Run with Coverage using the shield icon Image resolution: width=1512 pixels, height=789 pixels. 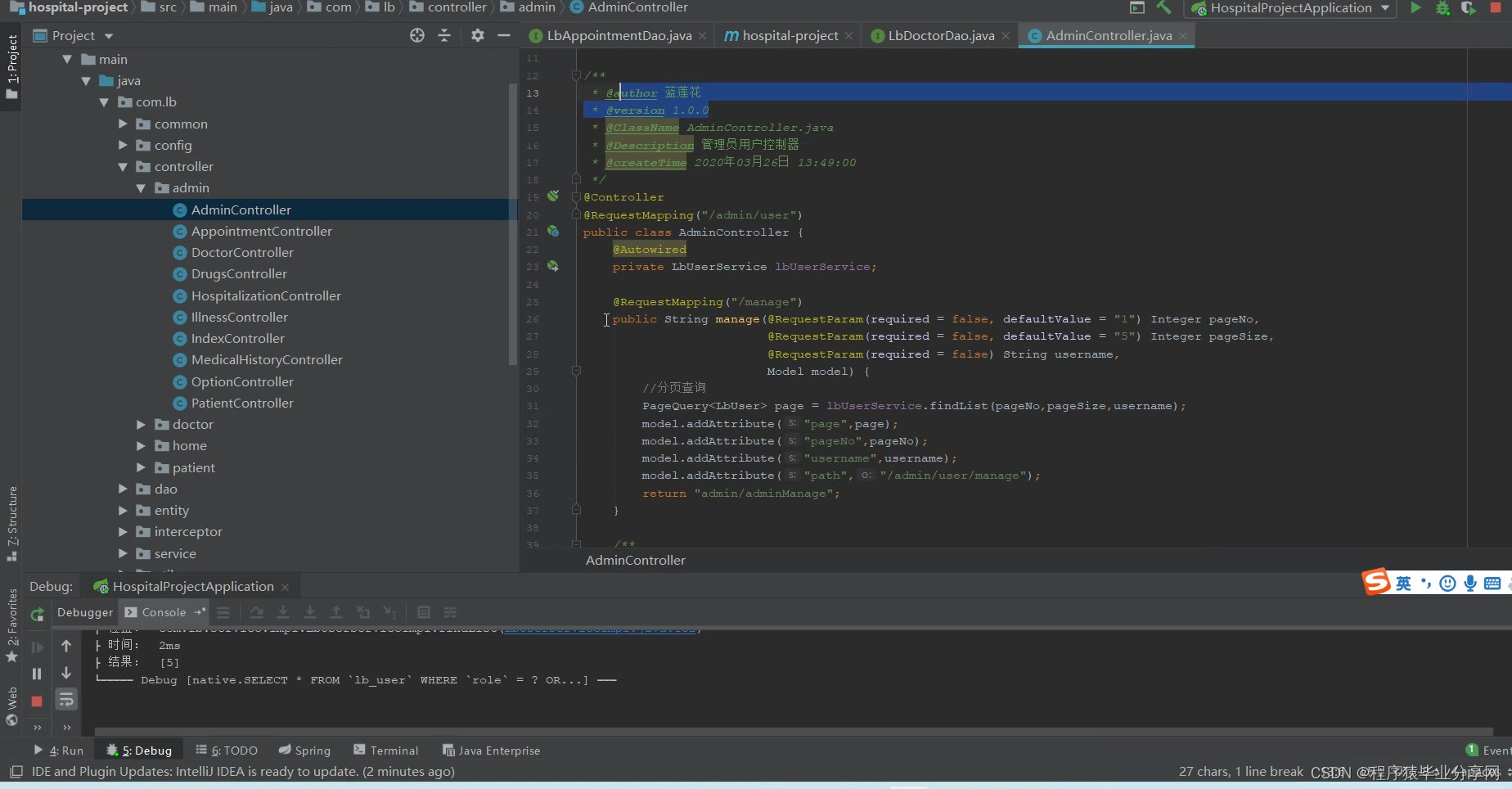click(x=1469, y=8)
